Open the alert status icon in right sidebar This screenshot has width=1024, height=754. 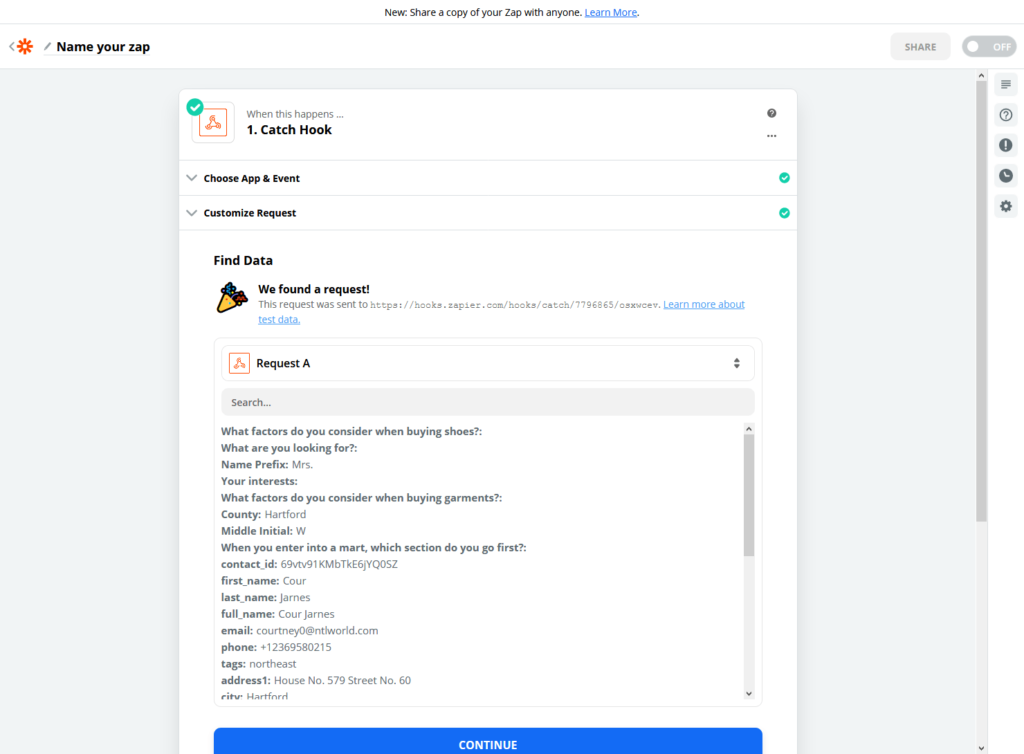click(1006, 145)
